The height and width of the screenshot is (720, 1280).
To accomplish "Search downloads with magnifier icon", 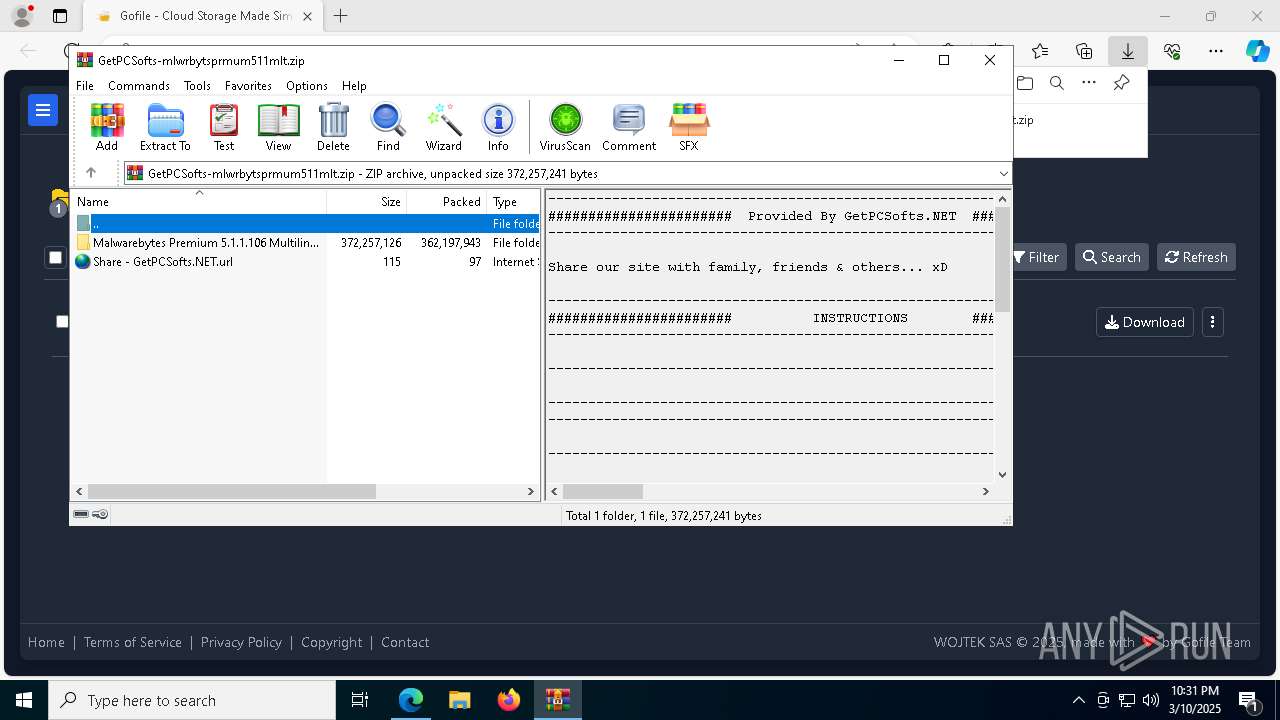I will 1057,83.
